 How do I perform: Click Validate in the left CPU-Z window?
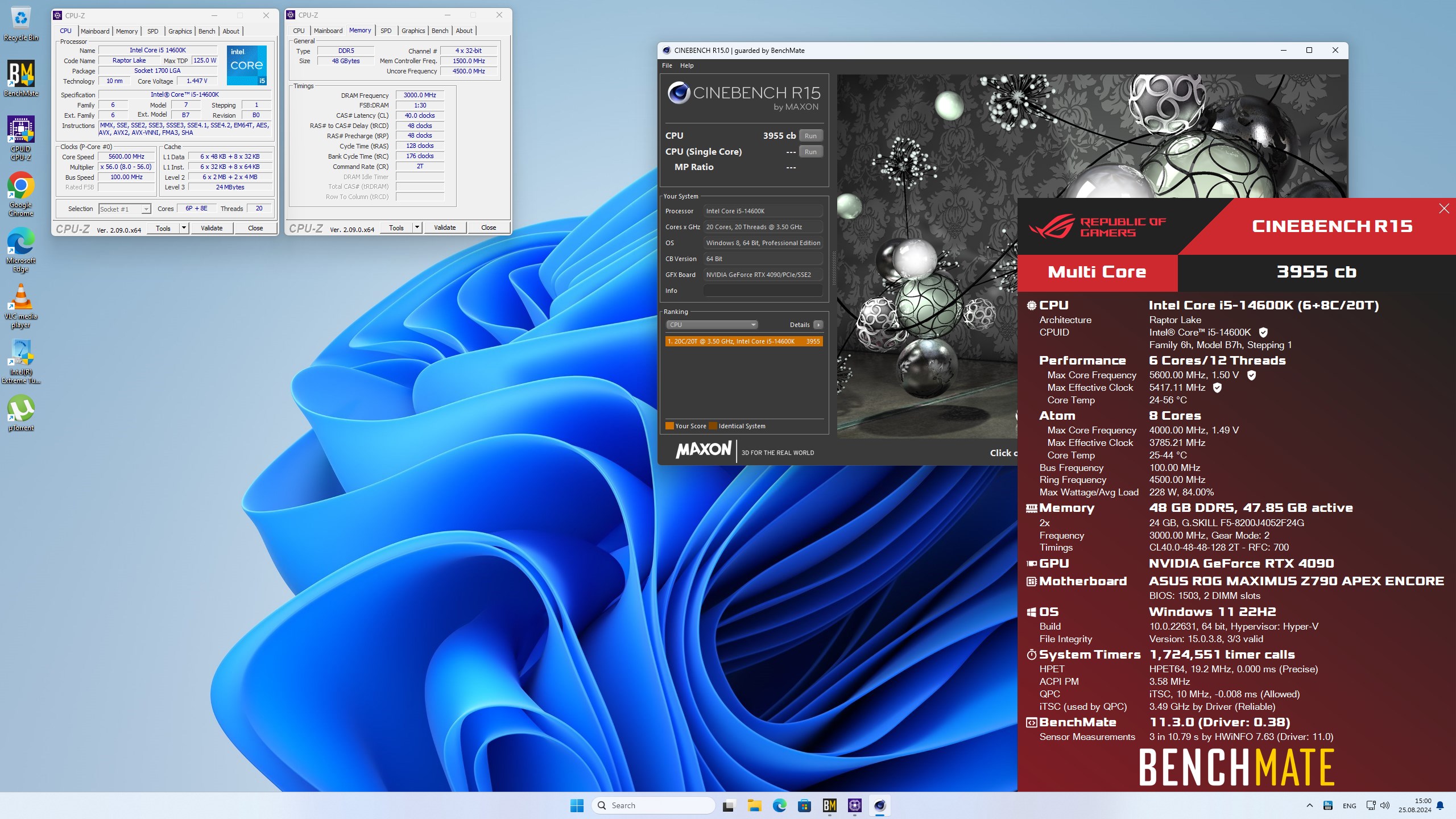[x=212, y=228]
